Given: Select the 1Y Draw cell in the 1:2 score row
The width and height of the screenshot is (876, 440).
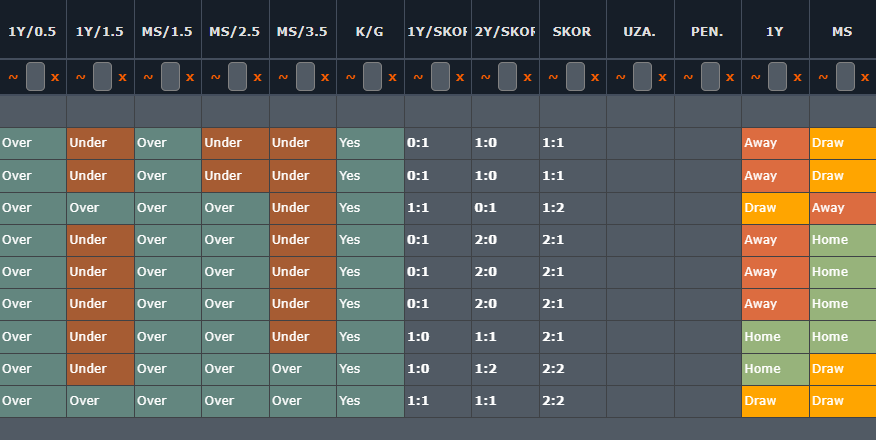Looking at the screenshot, I should pyautogui.click(x=775, y=208).
